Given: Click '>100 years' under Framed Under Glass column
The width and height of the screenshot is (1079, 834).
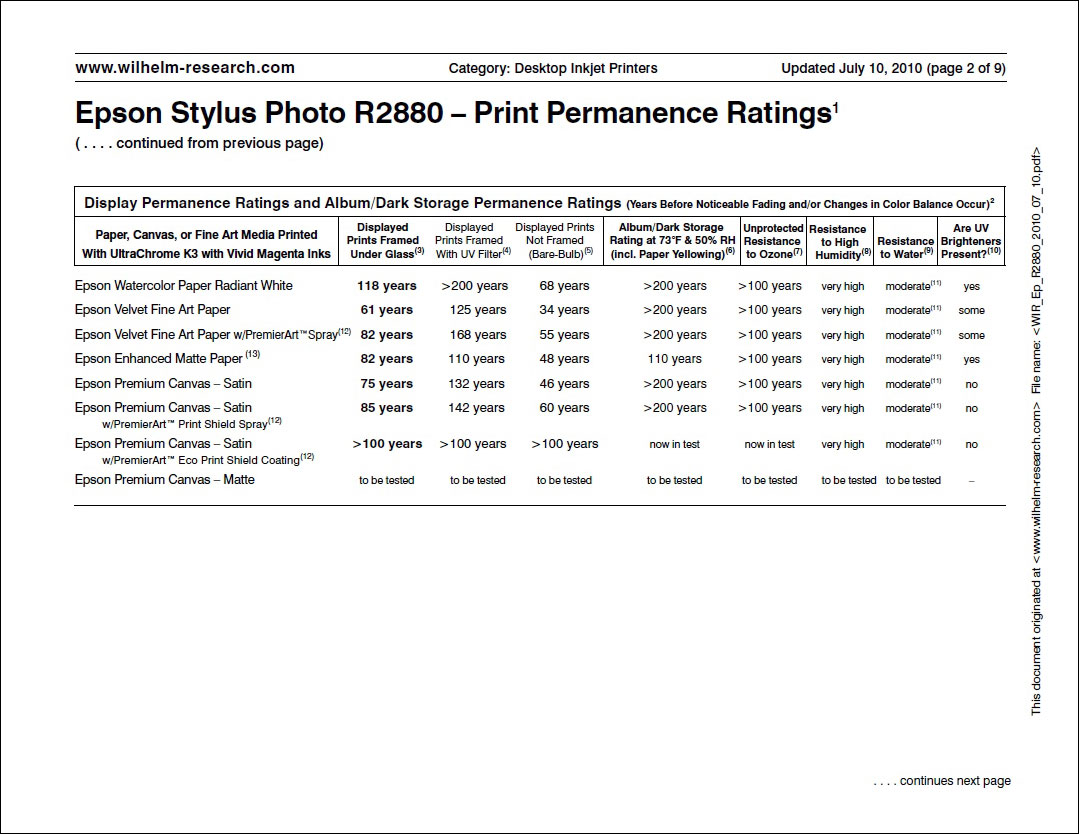Looking at the screenshot, I should point(387,444).
